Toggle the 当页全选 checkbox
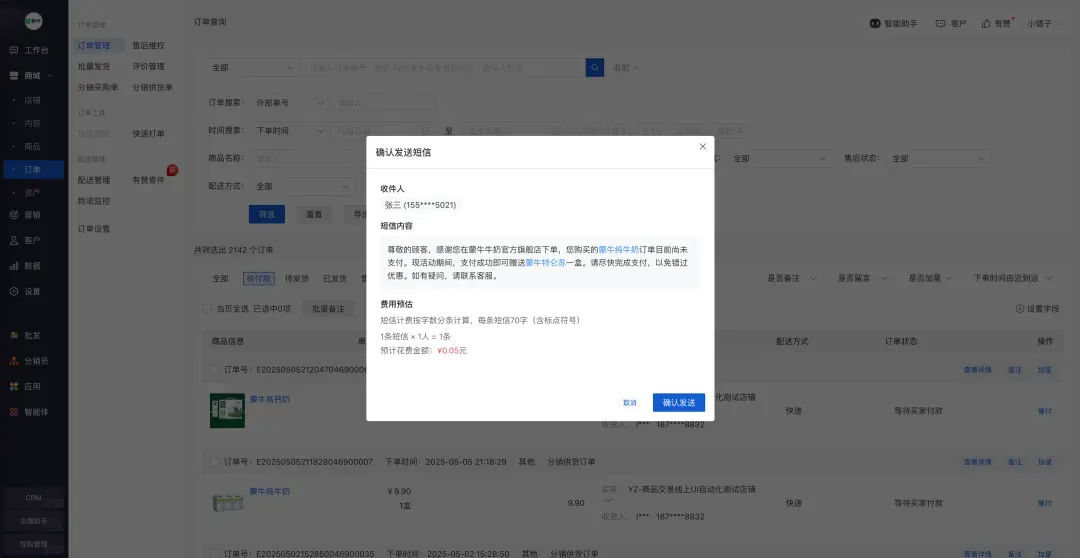This screenshot has height=558, width=1080. pos(207,309)
